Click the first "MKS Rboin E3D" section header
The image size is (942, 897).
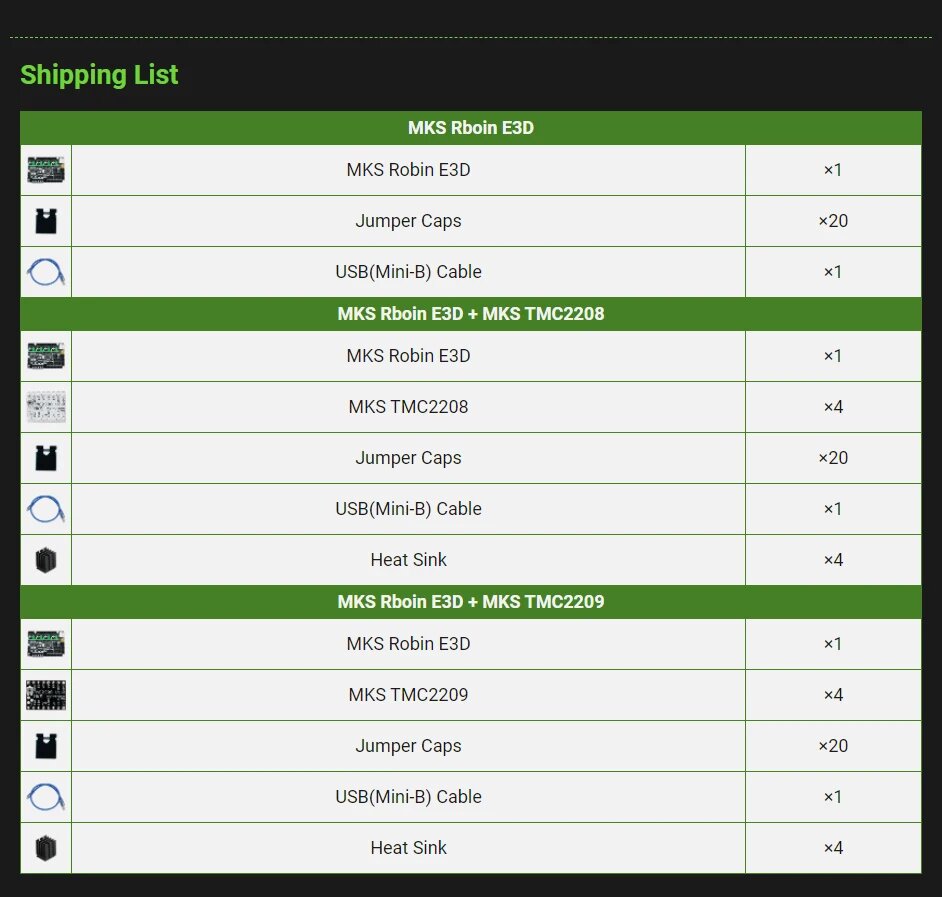470,128
